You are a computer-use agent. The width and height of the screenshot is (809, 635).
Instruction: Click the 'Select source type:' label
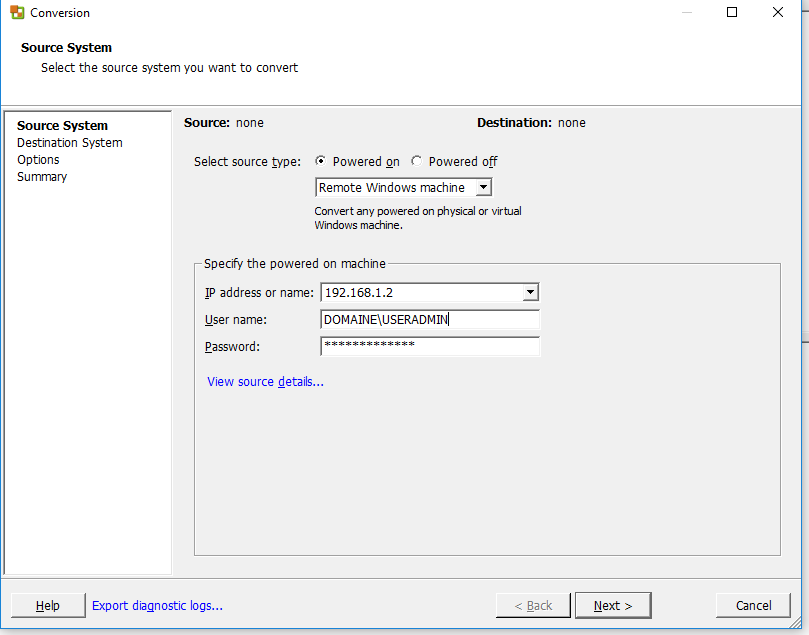coord(247,162)
